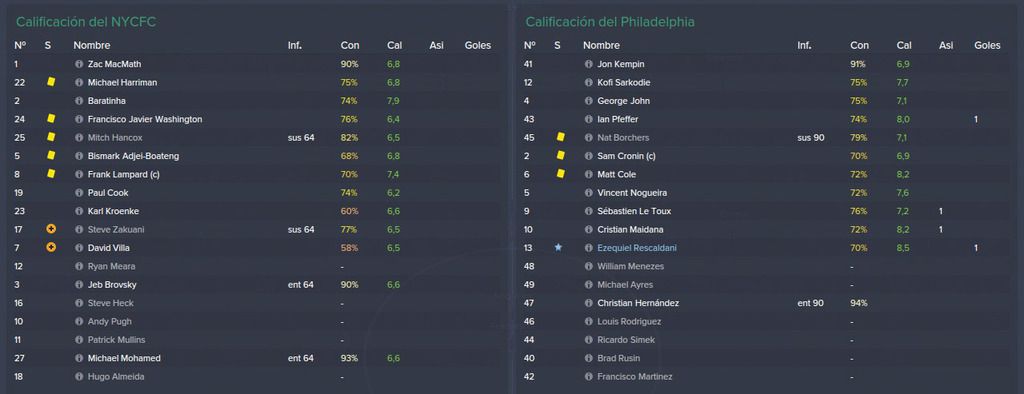
Task: Sort NYCFC table by Nombre header
Action: click(91, 45)
